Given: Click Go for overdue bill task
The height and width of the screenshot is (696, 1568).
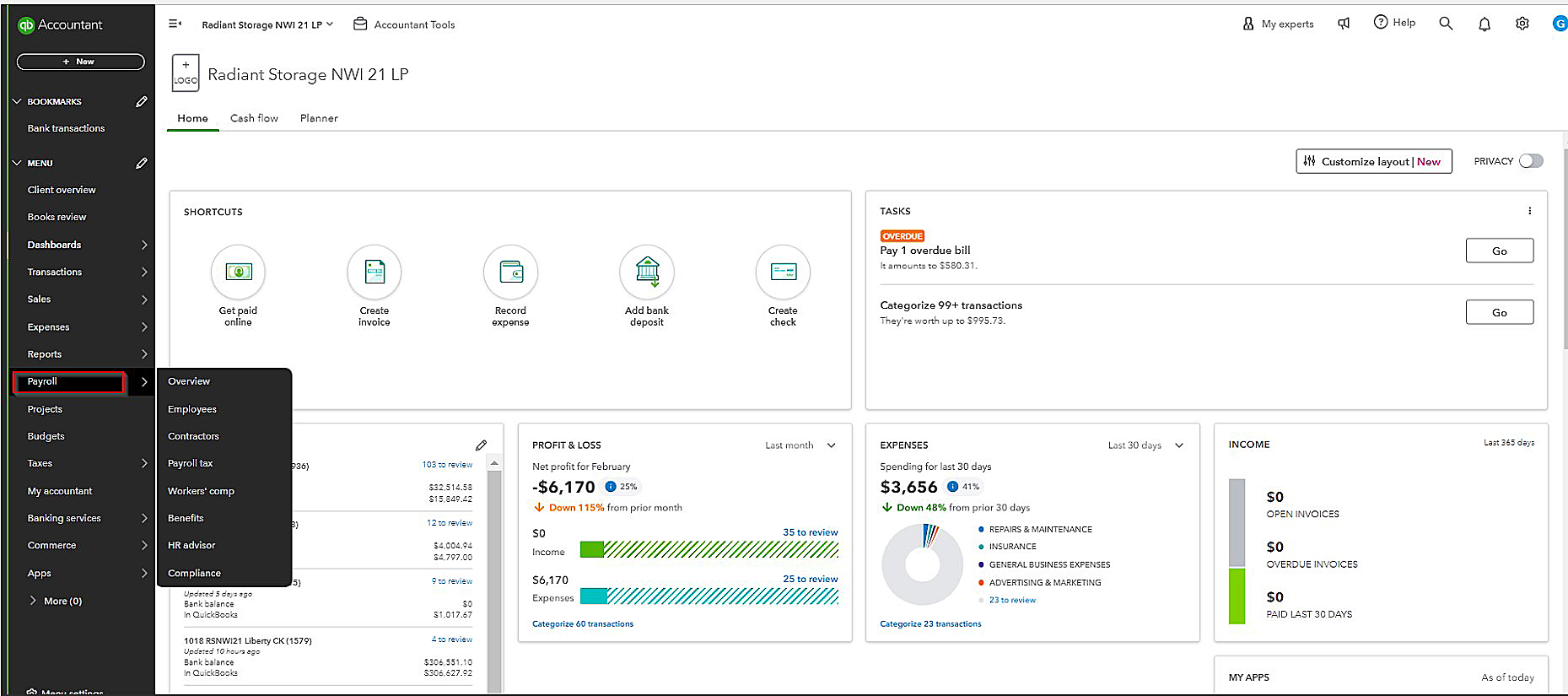Looking at the screenshot, I should point(1500,251).
